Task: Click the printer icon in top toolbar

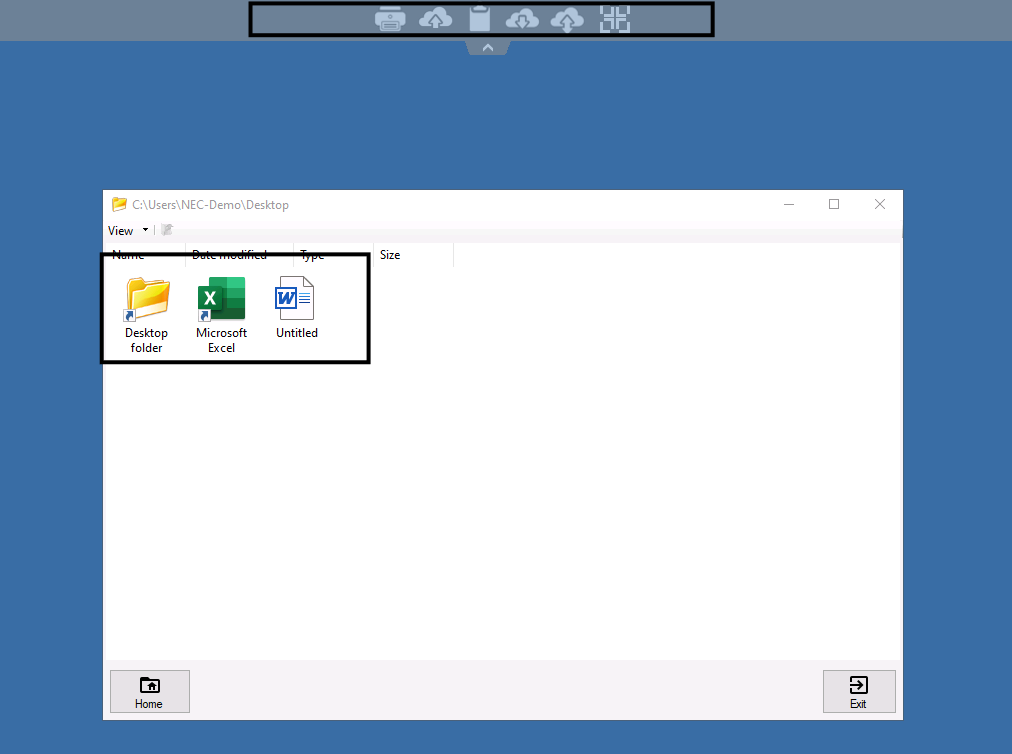Action: pyautogui.click(x=390, y=19)
